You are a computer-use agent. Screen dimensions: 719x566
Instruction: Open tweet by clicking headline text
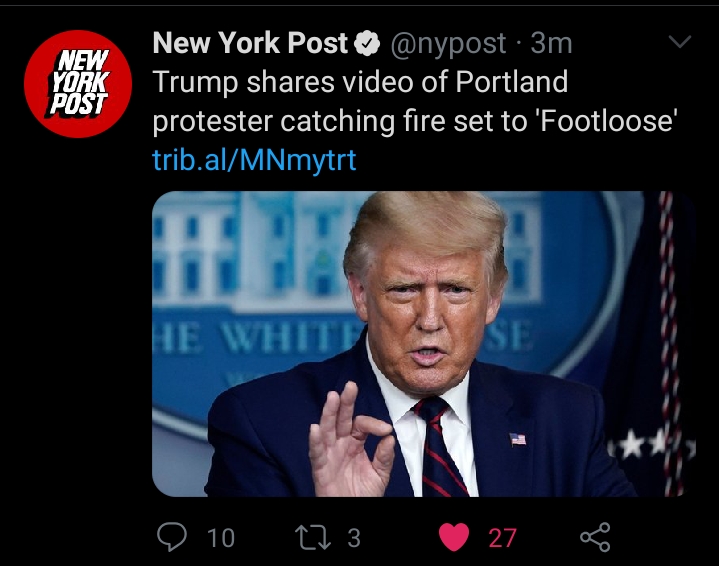coord(415,101)
